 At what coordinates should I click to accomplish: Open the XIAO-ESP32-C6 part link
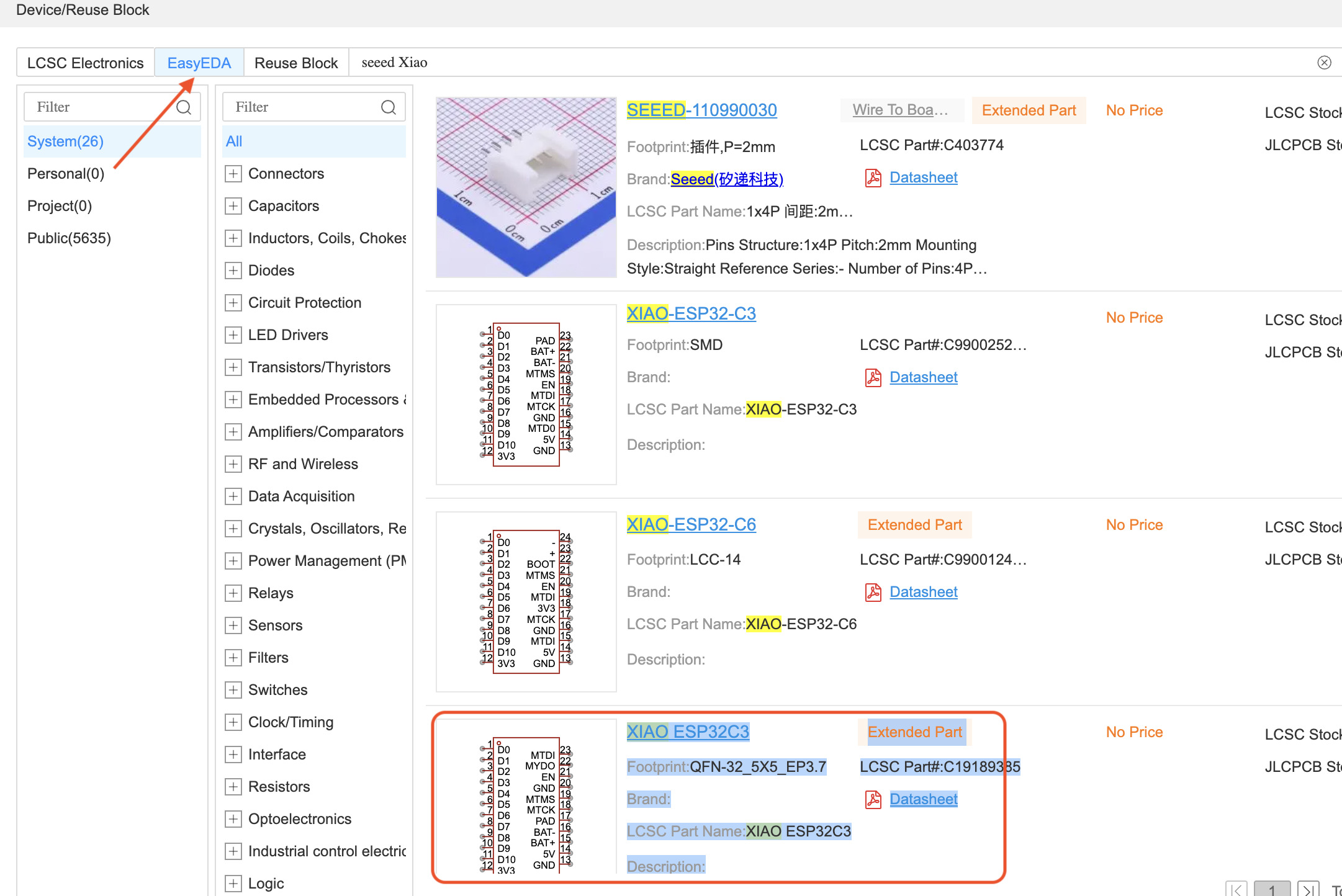coord(691,525)
